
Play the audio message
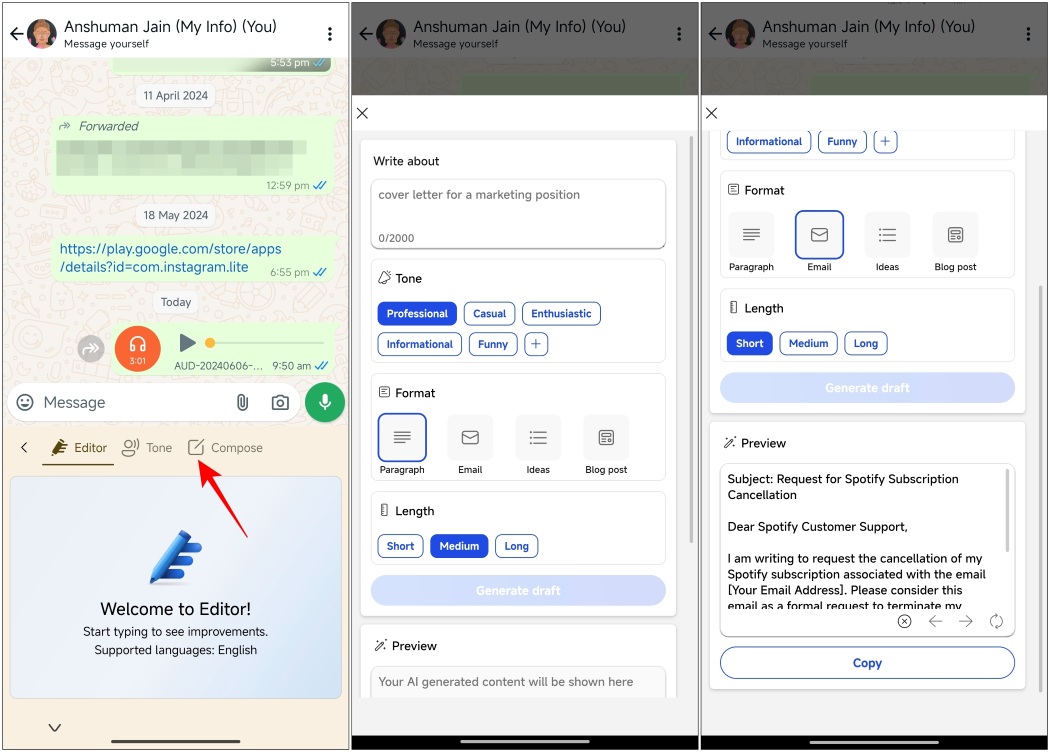click(x=187, y=343)
